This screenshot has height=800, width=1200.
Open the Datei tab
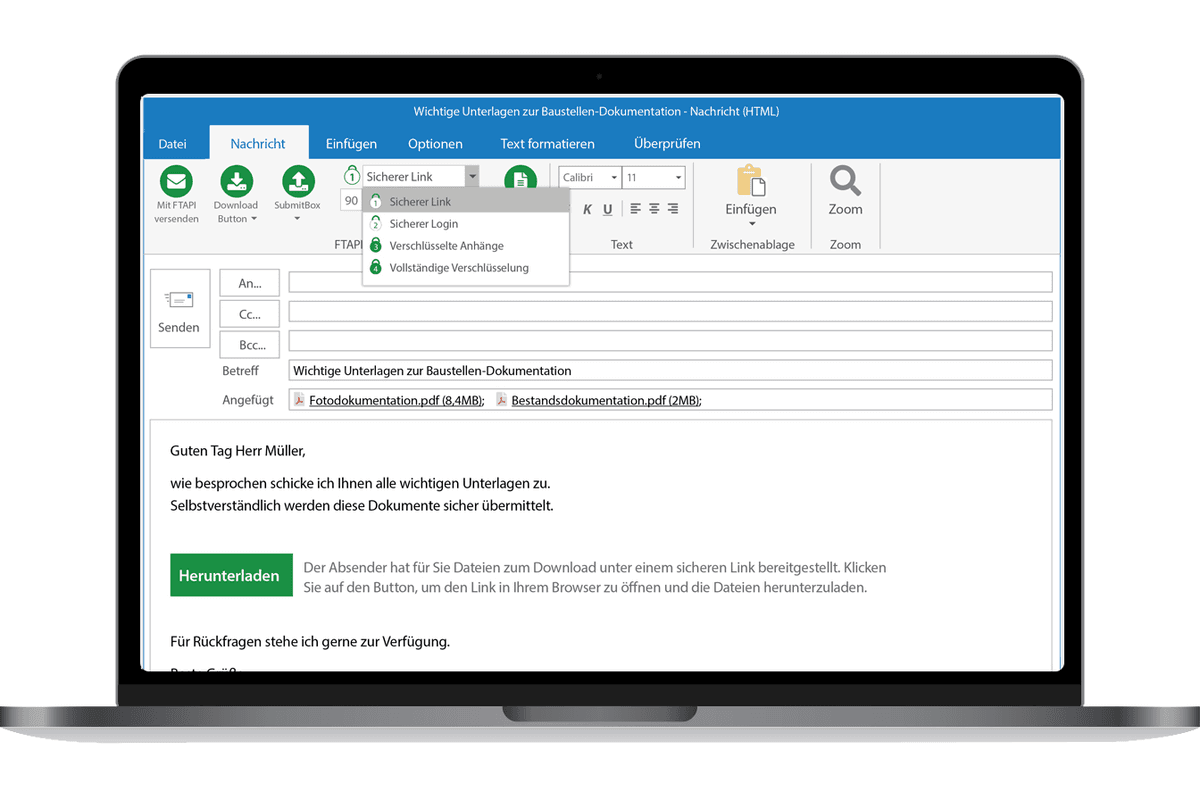172,144
